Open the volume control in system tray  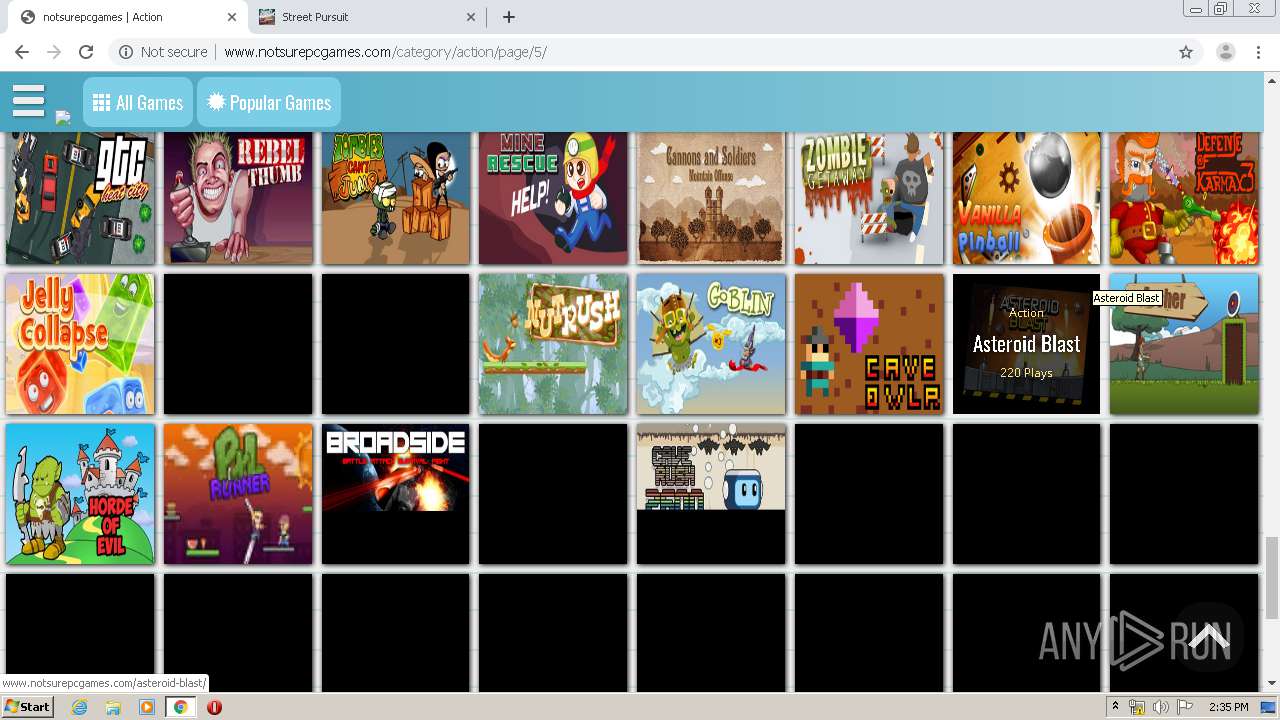1160,707
